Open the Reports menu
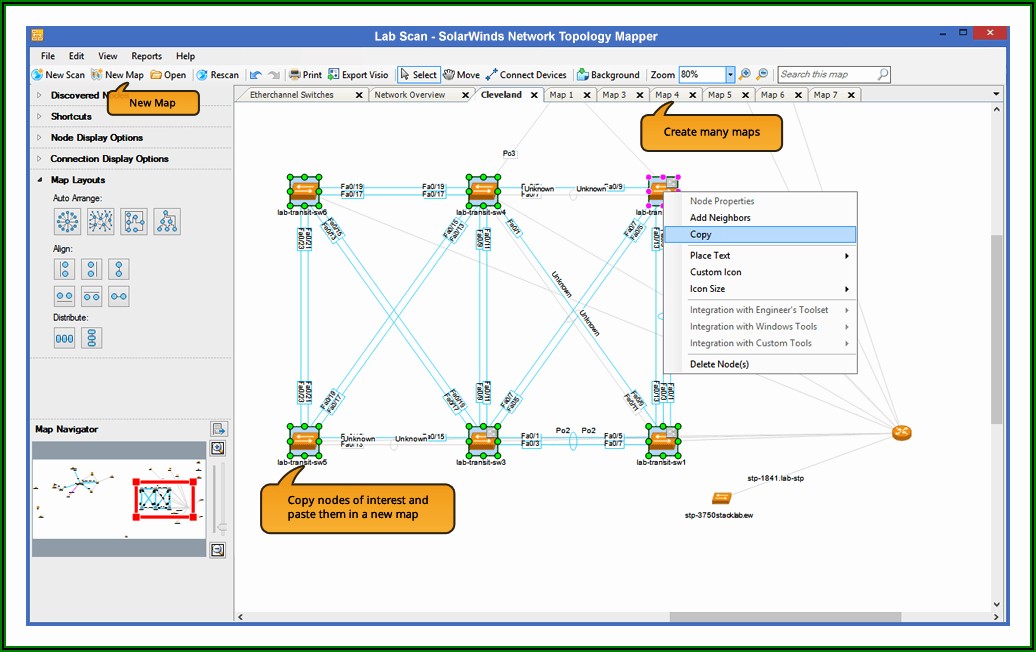The width and height of the screenshot is (1036, 652). coord(146,56)
